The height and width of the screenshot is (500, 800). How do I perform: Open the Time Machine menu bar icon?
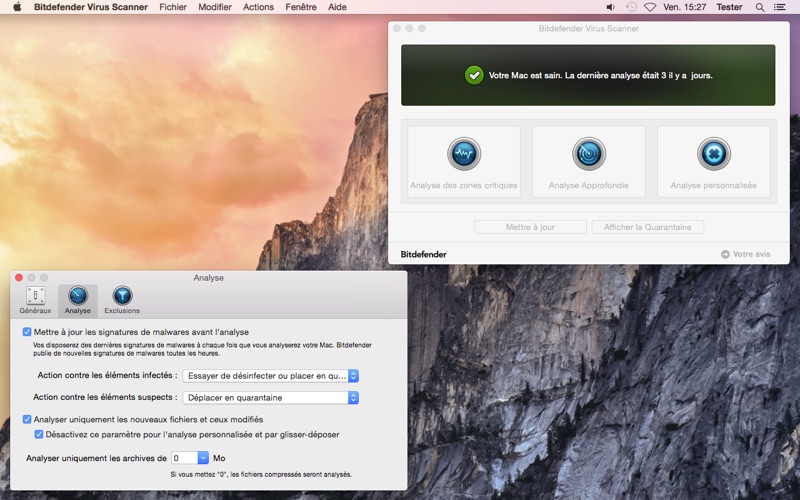point(631,7)
